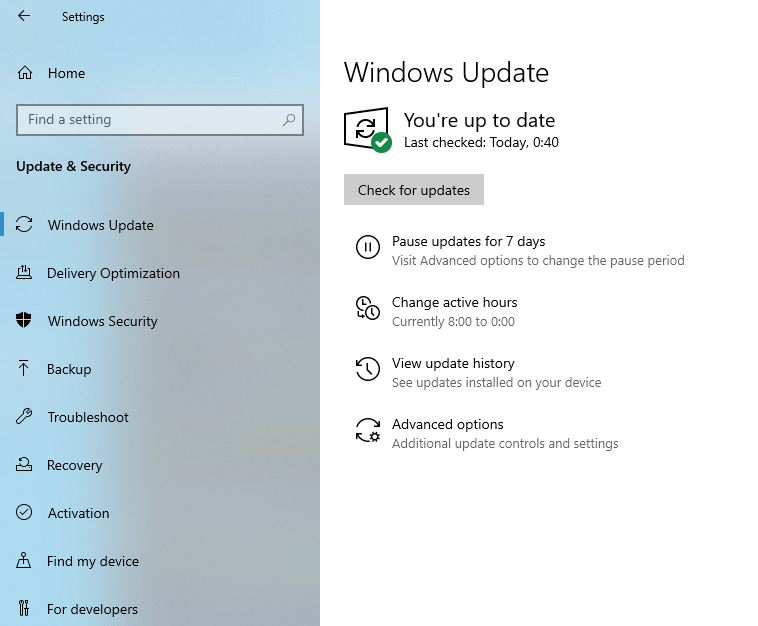This screenshot has height=626, width=758.
Task: Click the update status icon with green check
Action: coord(367,130)
